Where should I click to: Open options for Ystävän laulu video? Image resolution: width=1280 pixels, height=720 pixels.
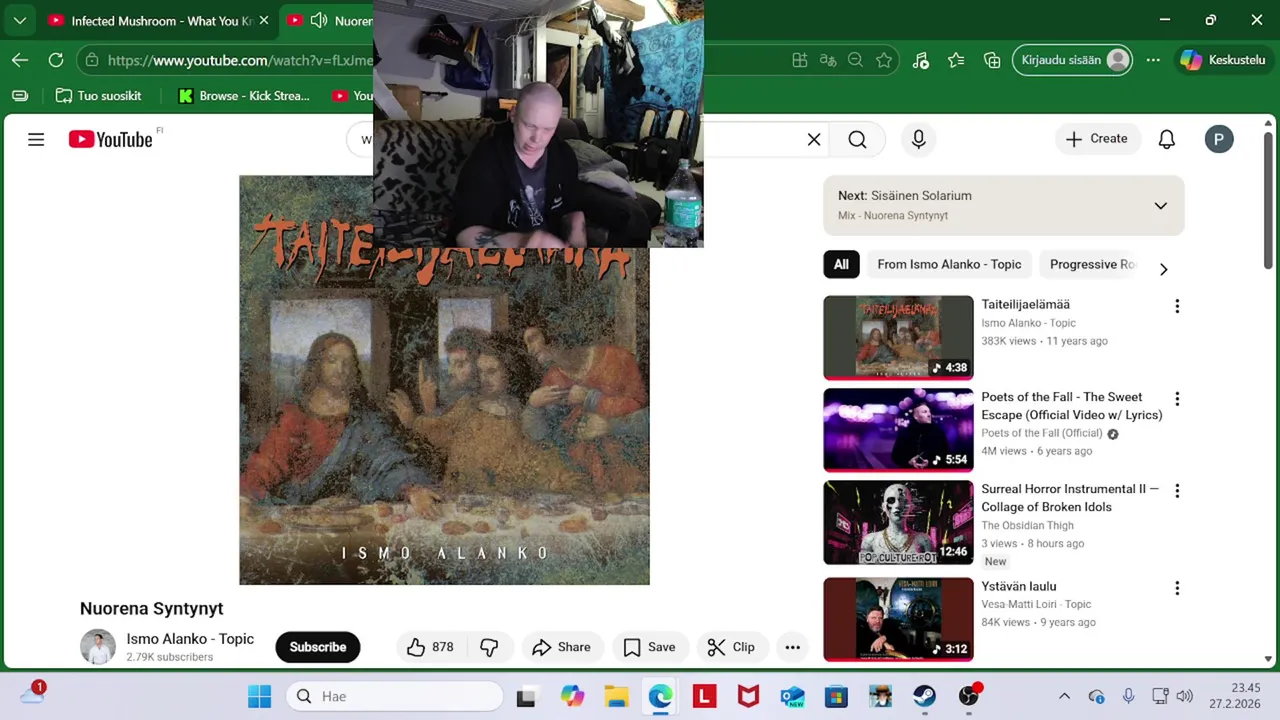(x=1177, y=588)
